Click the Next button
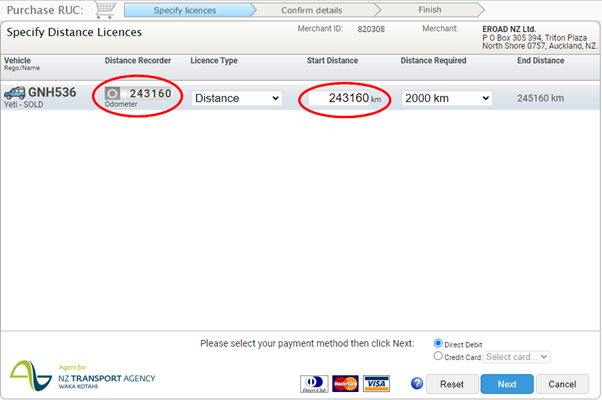 coord(507,384)
